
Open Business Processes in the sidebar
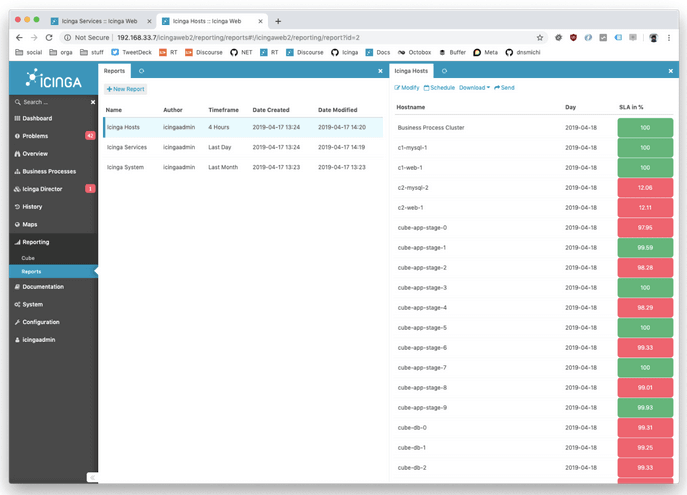[x=53, y=171]
